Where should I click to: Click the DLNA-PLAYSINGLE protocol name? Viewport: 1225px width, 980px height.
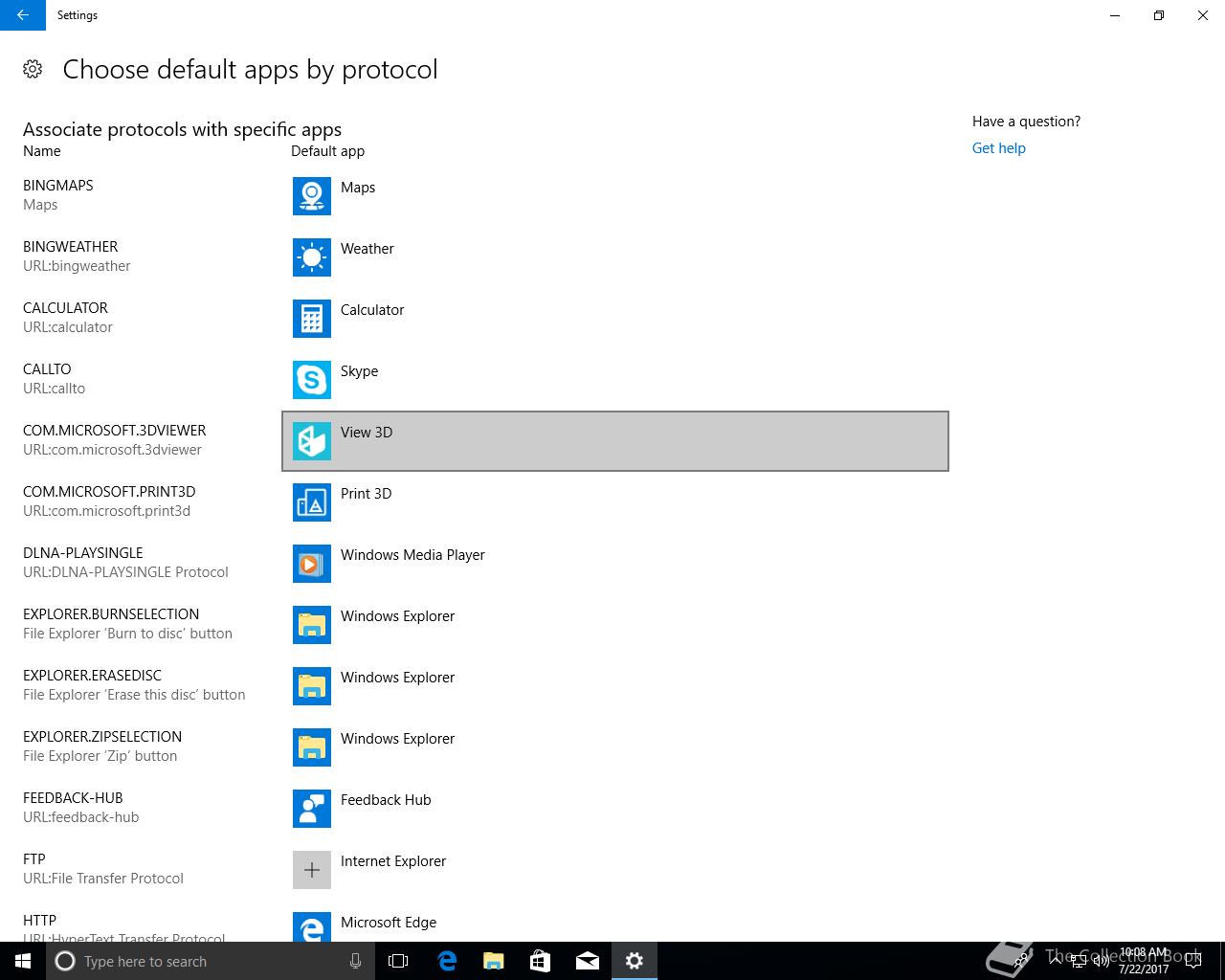point(83,553)
